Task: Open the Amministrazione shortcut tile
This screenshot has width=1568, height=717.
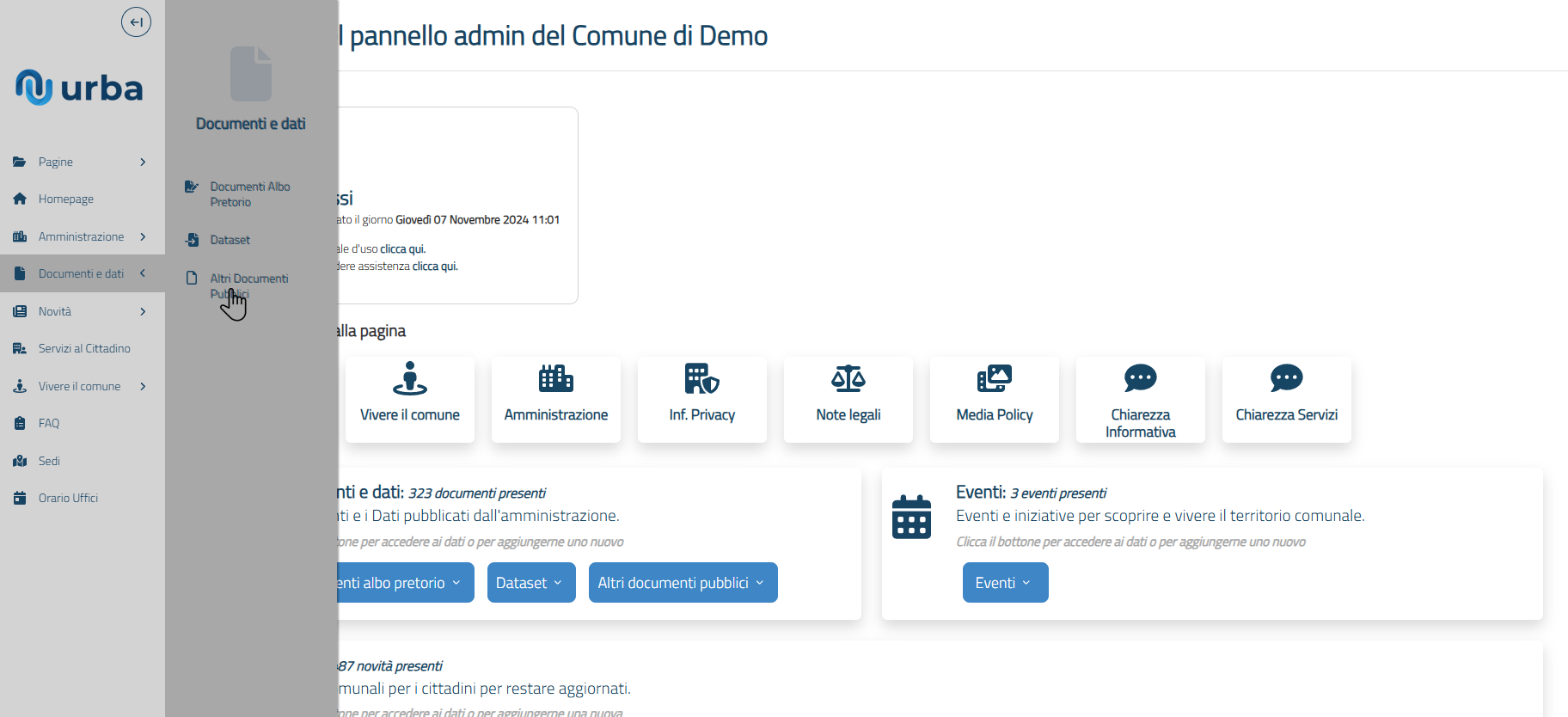Action: 556,400
